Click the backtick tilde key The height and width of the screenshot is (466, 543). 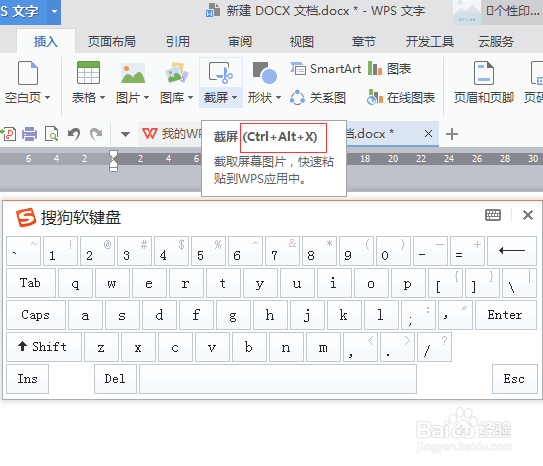pos(23,251)
